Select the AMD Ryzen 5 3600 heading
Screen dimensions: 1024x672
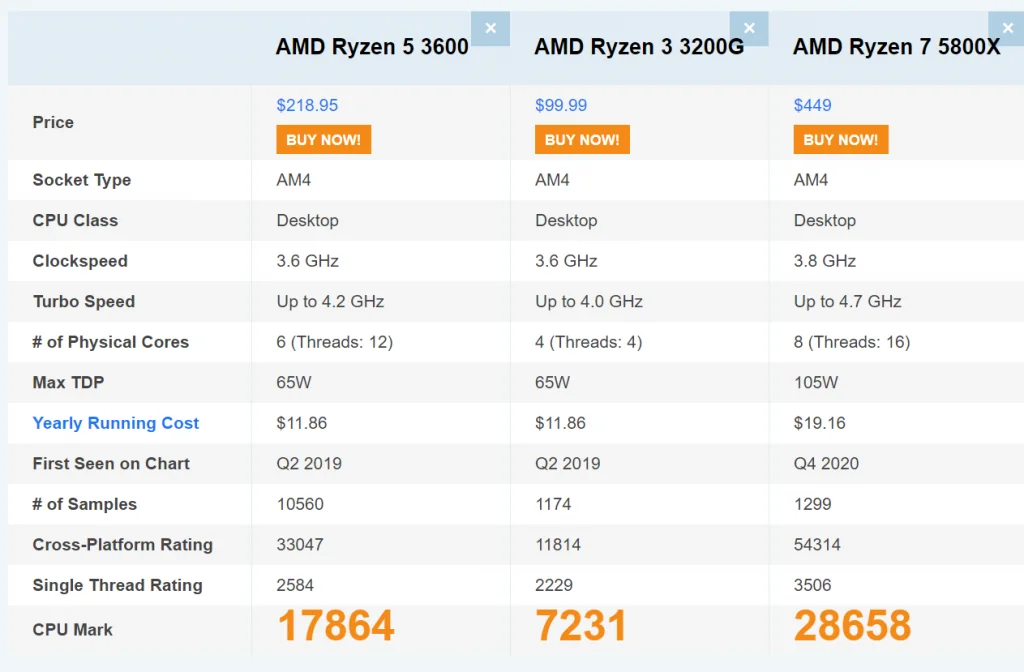pos(372,47)
